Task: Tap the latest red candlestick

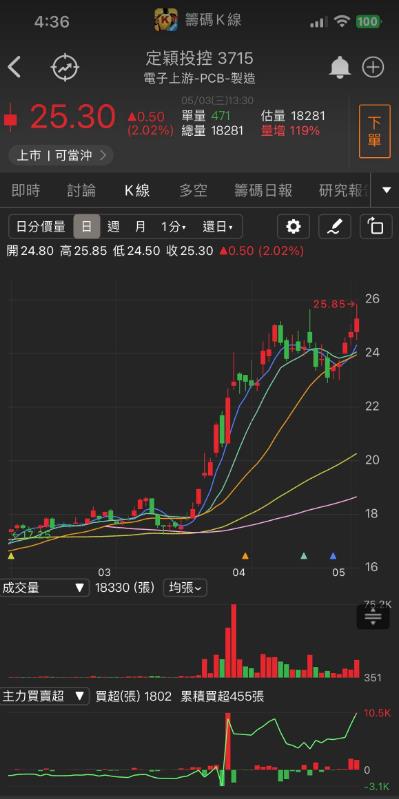Action: (x=357, y=324)
